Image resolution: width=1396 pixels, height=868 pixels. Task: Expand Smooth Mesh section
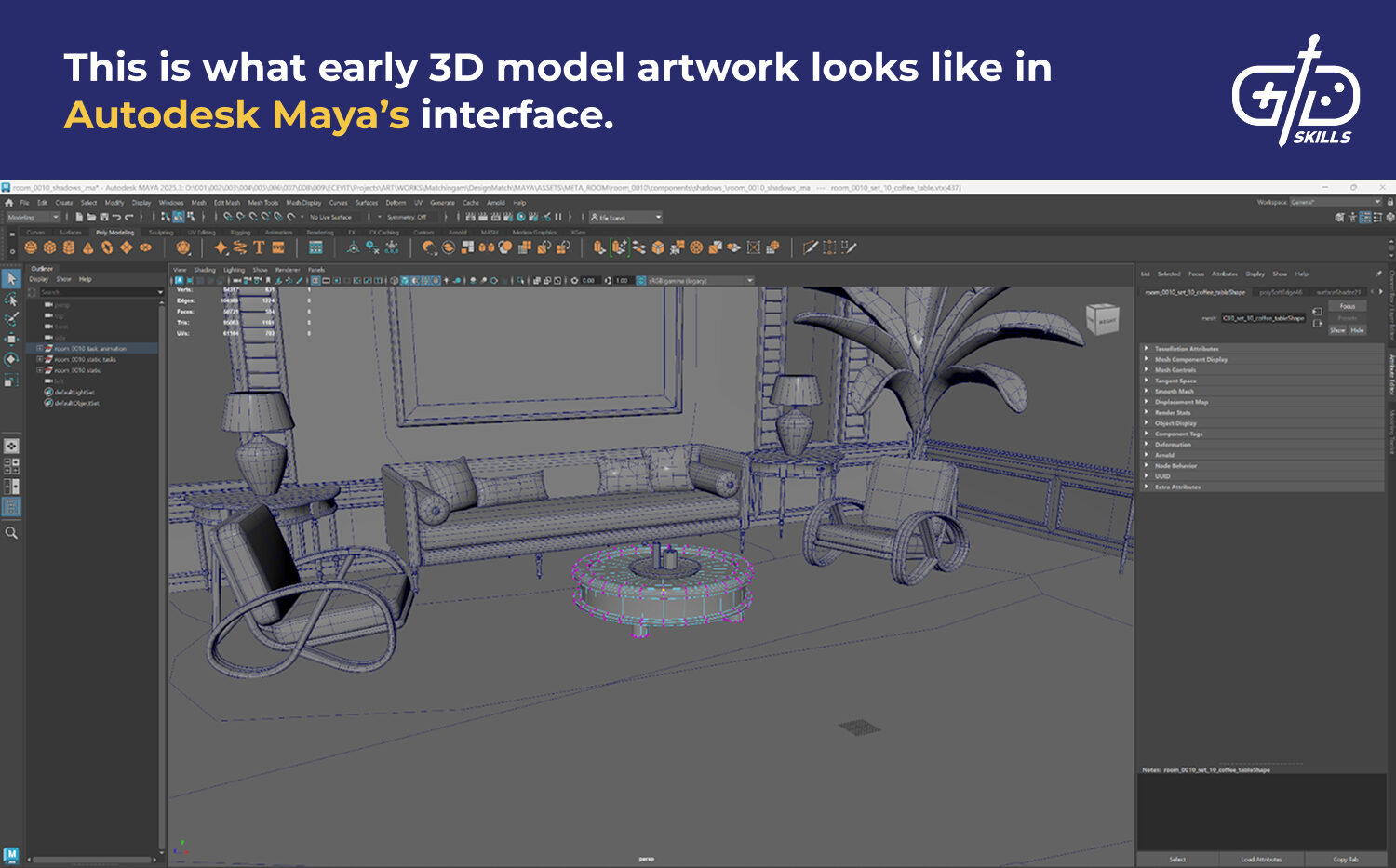tap(1263, 392)
